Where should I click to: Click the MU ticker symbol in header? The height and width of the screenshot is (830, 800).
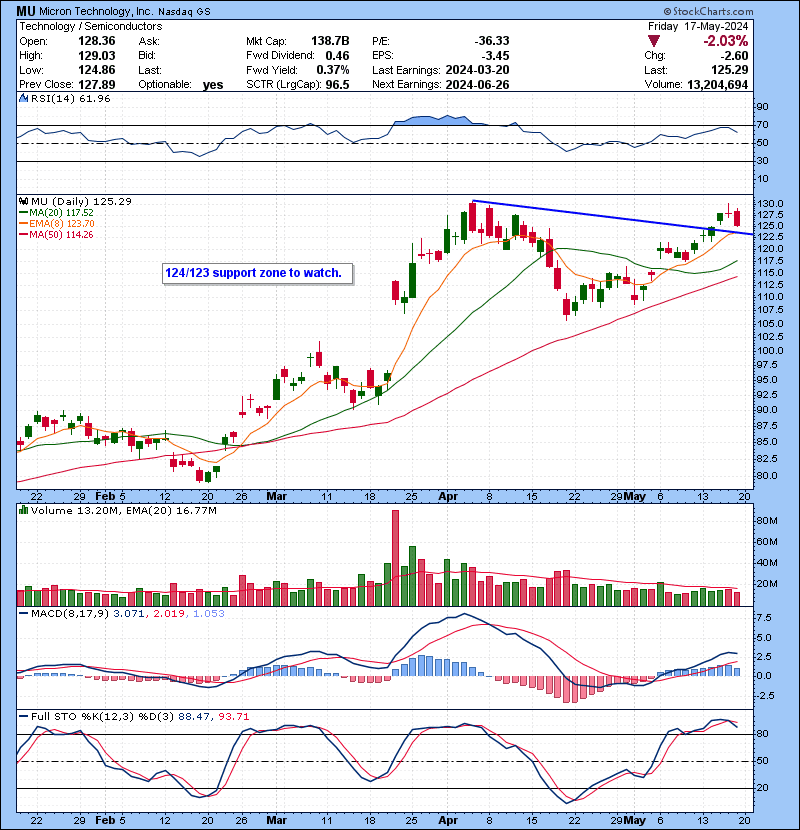pos(26,11)
